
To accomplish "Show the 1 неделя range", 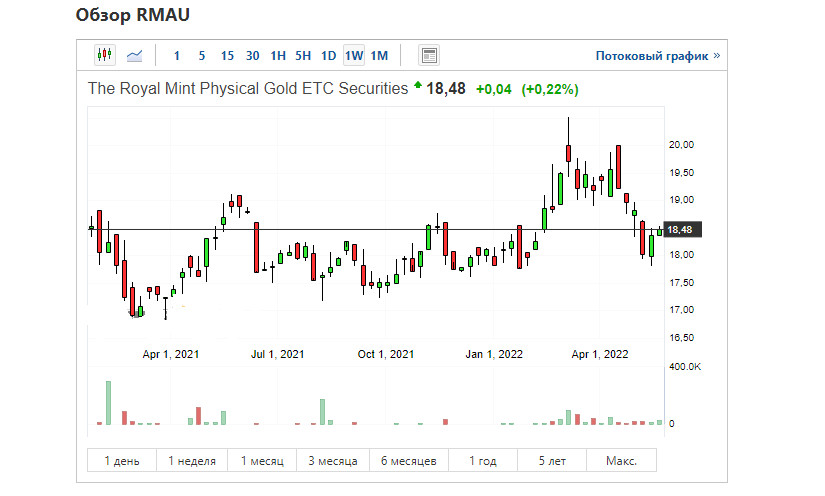I will pos(192,460).
